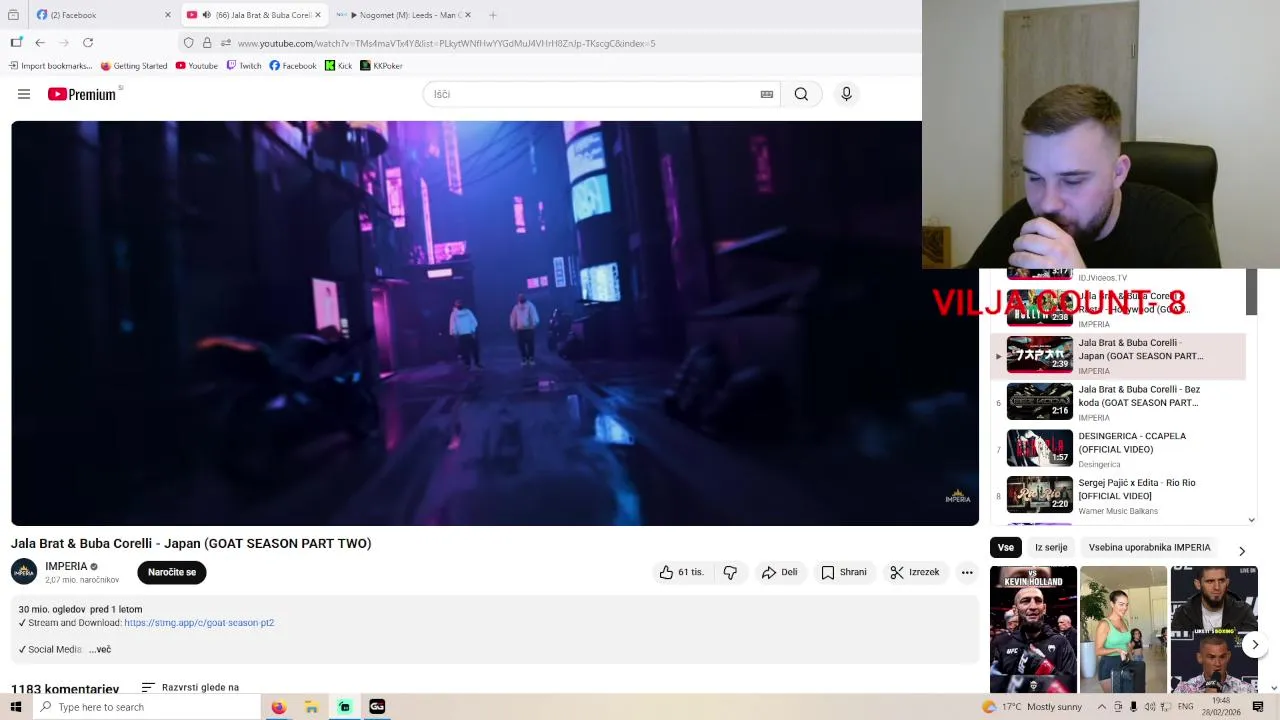Viewport: 1280px width, 720px height.
Task: Open the weather 17°C Mostly sunny widget
Action: (x=1032, y=707)
